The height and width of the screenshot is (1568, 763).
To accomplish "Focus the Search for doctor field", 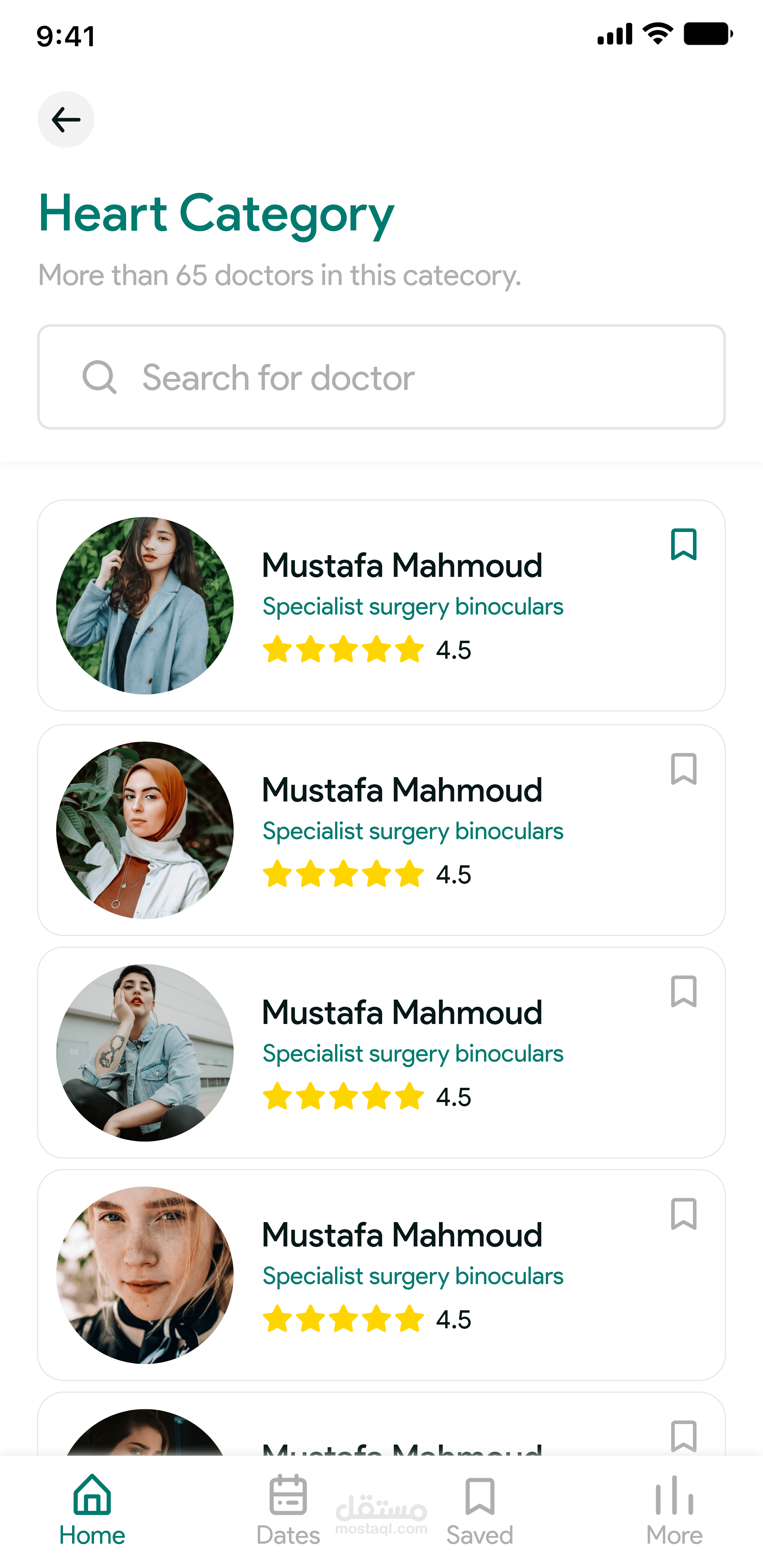I will pos(381,377).
